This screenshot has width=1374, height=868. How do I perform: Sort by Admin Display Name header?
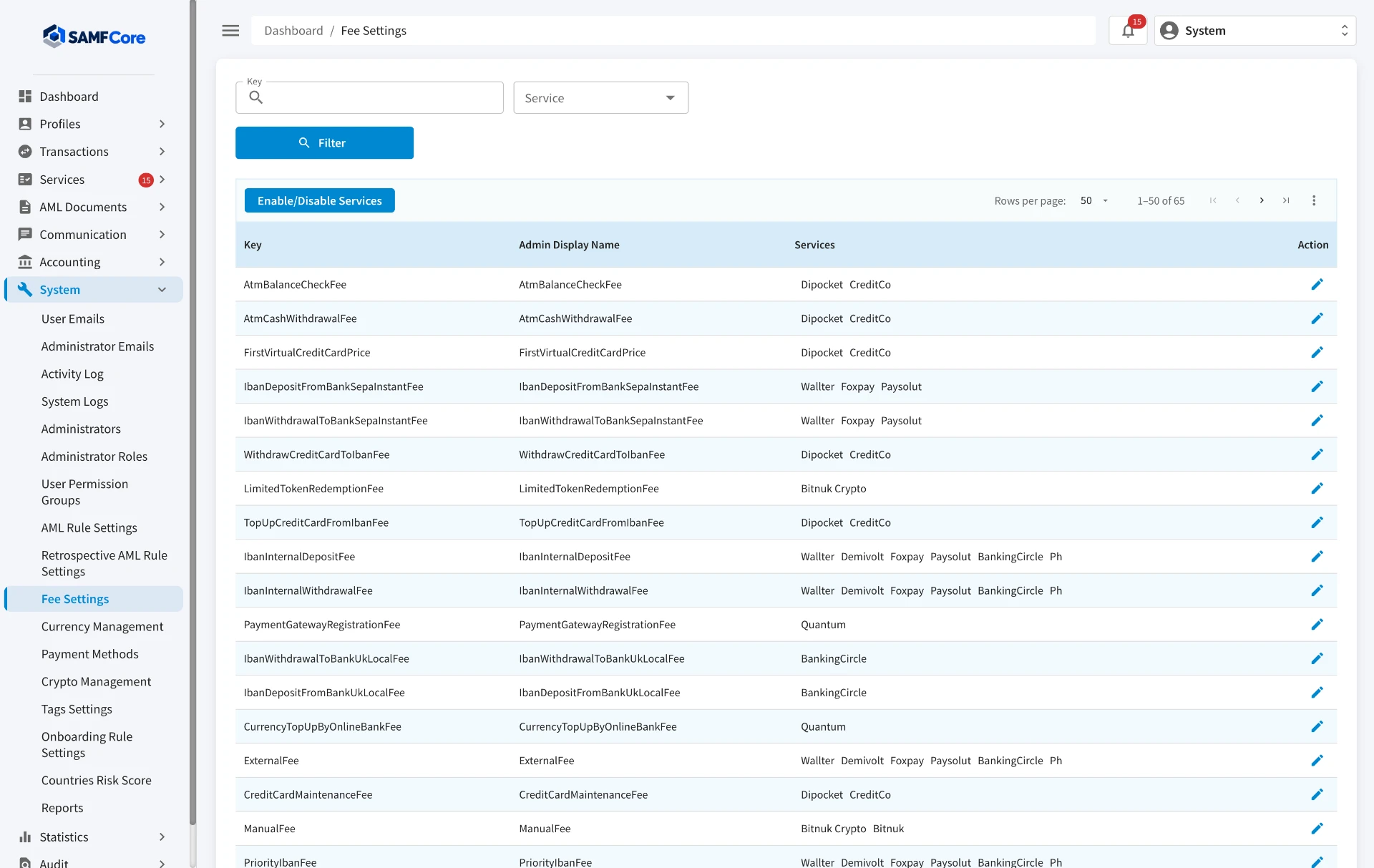pos(569,245)
